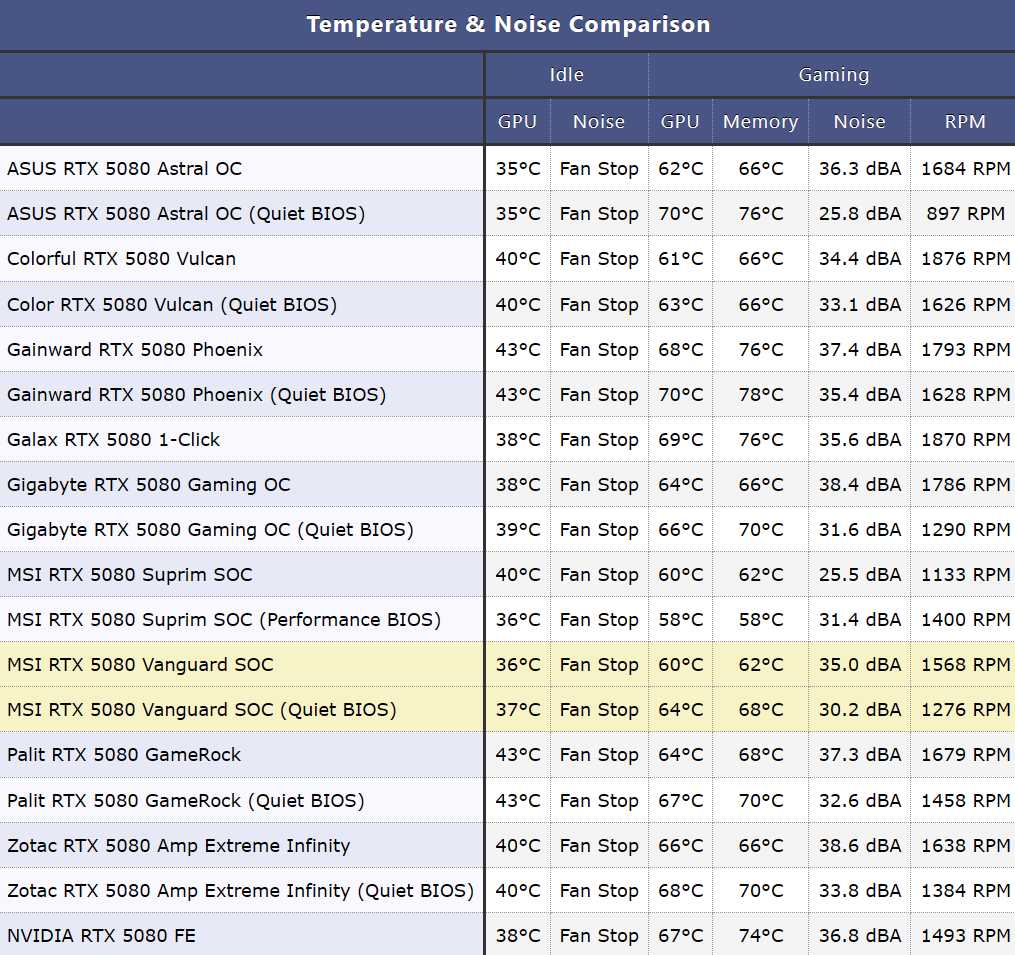Select the Colorful RTX 5080 Vulcan row label
1015x955 pixels.
click(x=122, y=259)
